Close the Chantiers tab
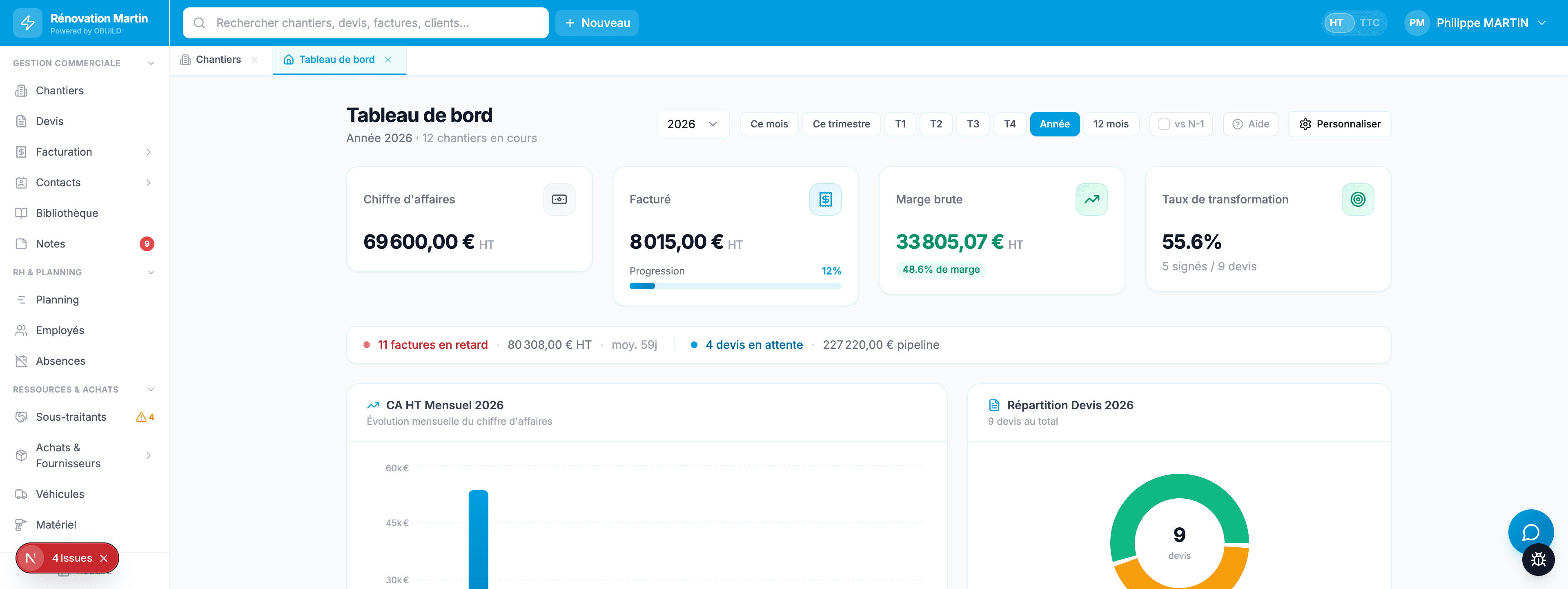This screenshot has height=589, width=1568. [254, 60]
